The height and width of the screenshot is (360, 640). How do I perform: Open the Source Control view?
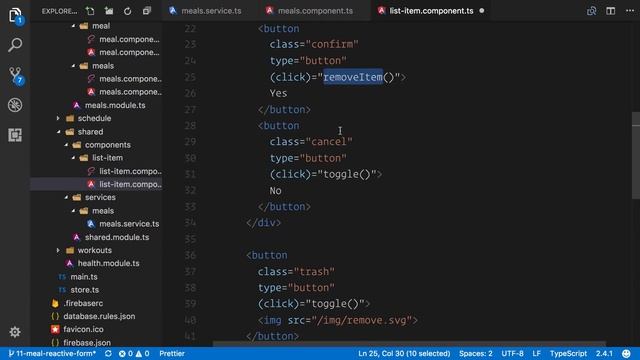[16, 76]
